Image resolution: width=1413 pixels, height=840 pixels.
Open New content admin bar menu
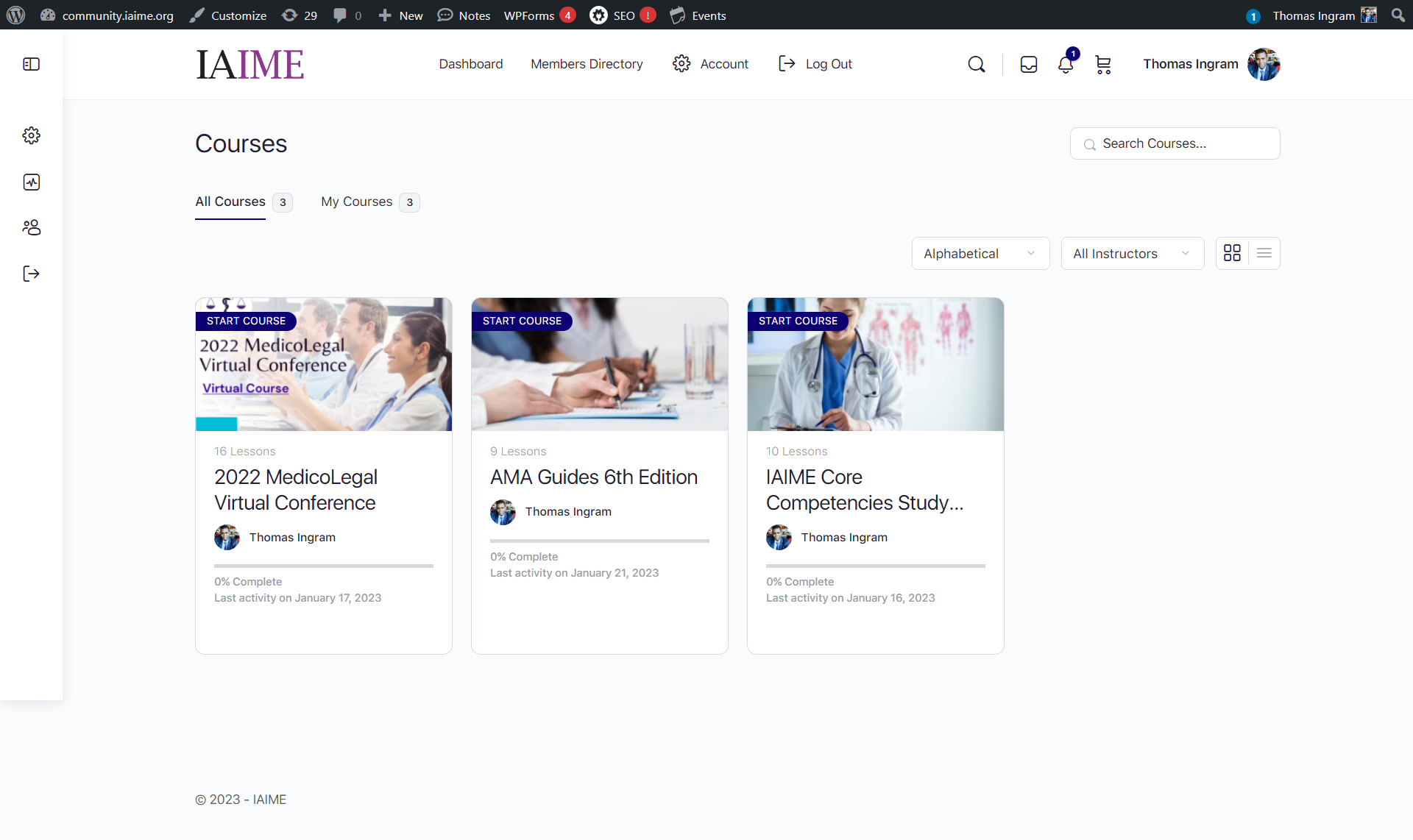point(400,15)
